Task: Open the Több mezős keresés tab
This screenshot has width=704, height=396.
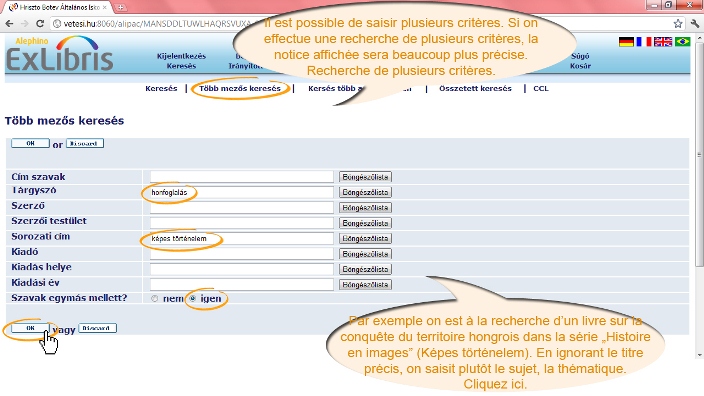Action: click(x=240, y=88)
